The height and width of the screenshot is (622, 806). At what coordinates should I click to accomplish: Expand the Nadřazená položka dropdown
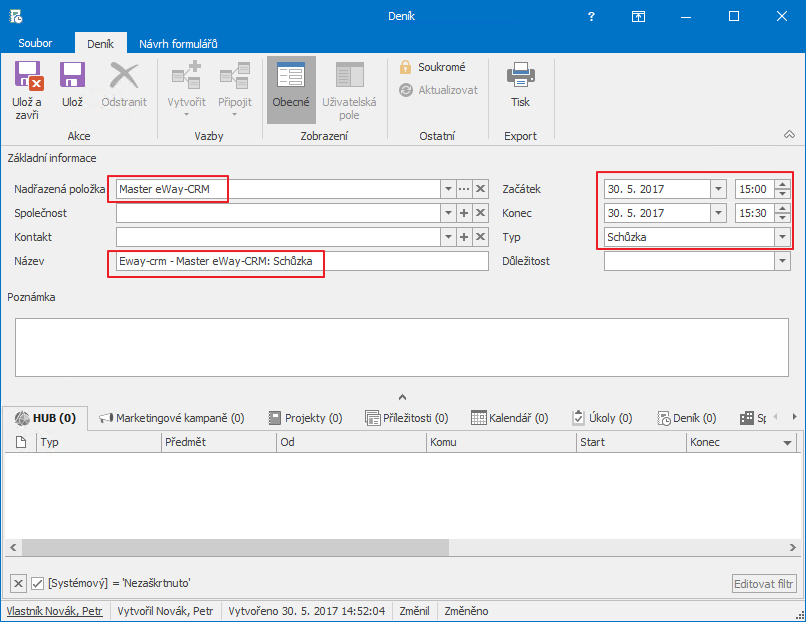[x=448, y=189]
